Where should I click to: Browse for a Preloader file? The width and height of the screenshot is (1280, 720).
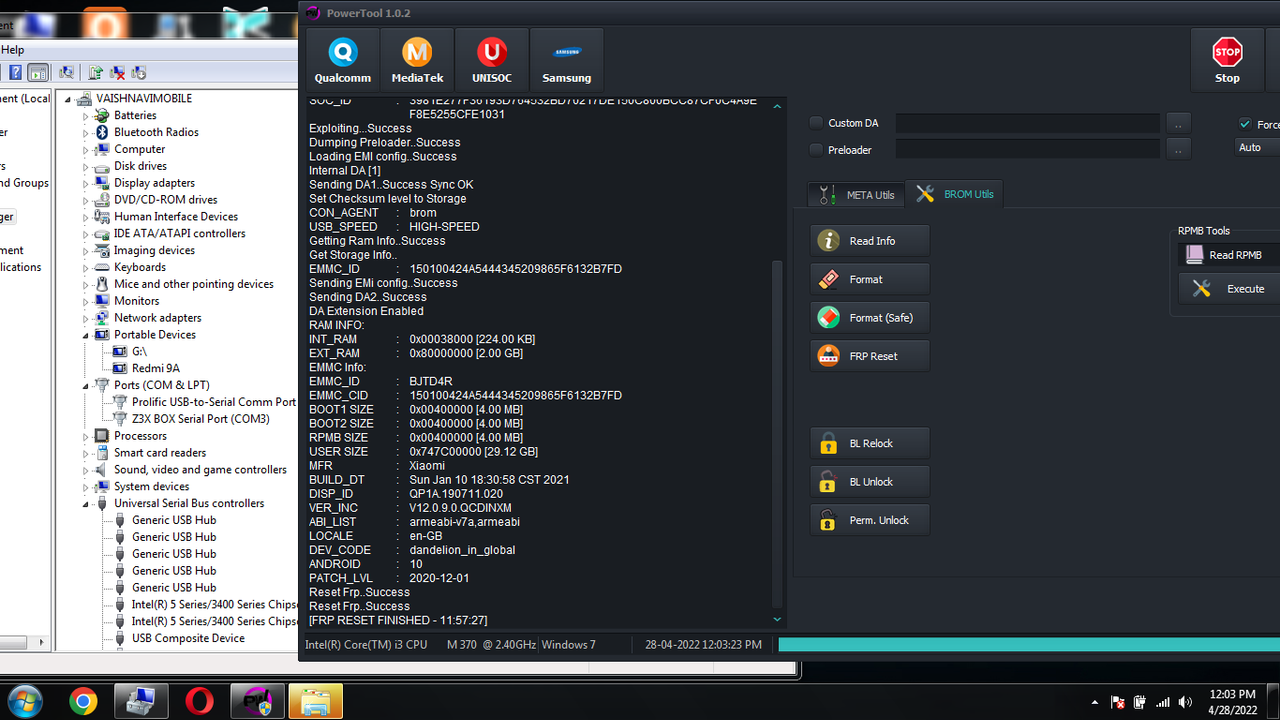click(x=1179, y=149)
